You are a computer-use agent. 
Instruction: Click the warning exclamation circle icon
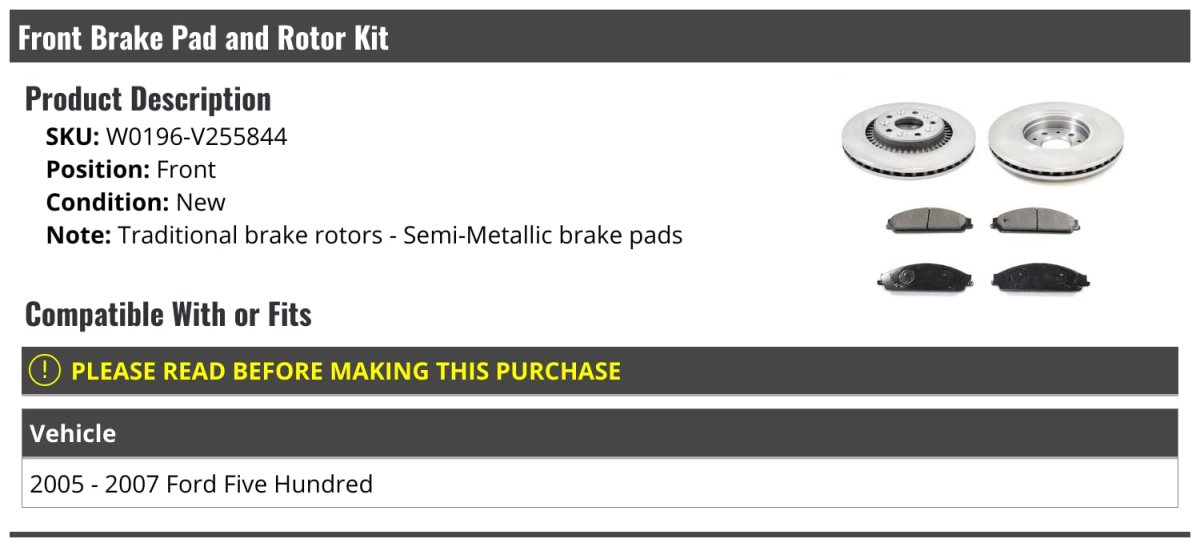click(x=45, y=371)
